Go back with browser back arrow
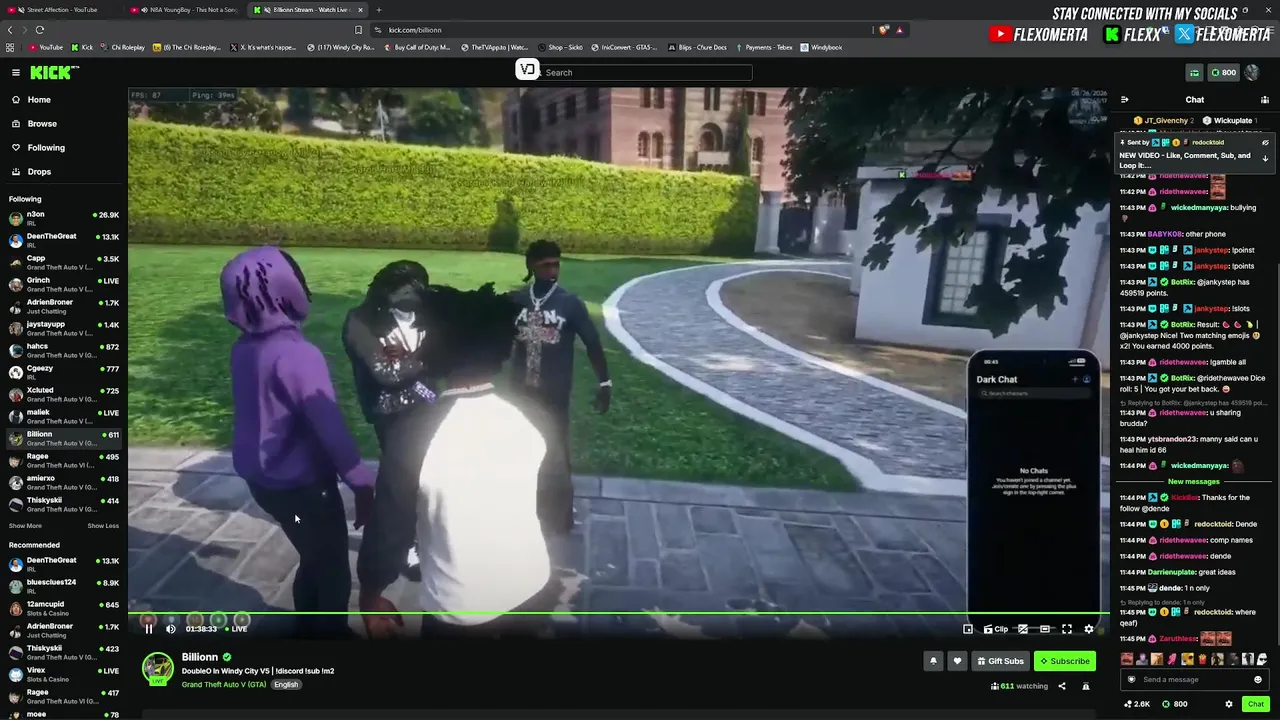The height and width of the screenshot is (720, 1280). (x=10, y=30)
